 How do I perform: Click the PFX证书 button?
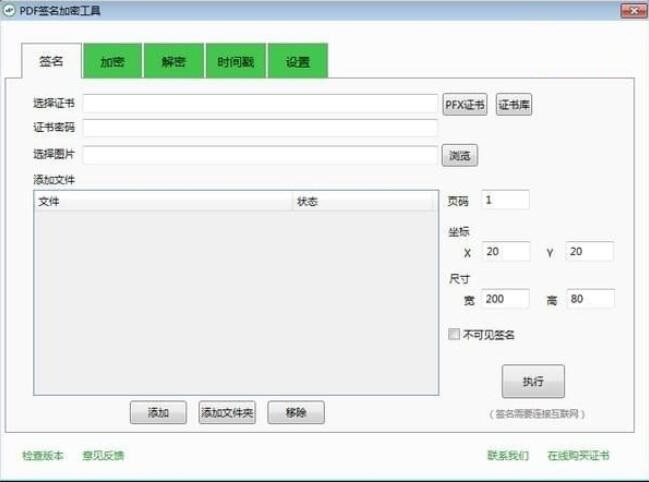465,104
